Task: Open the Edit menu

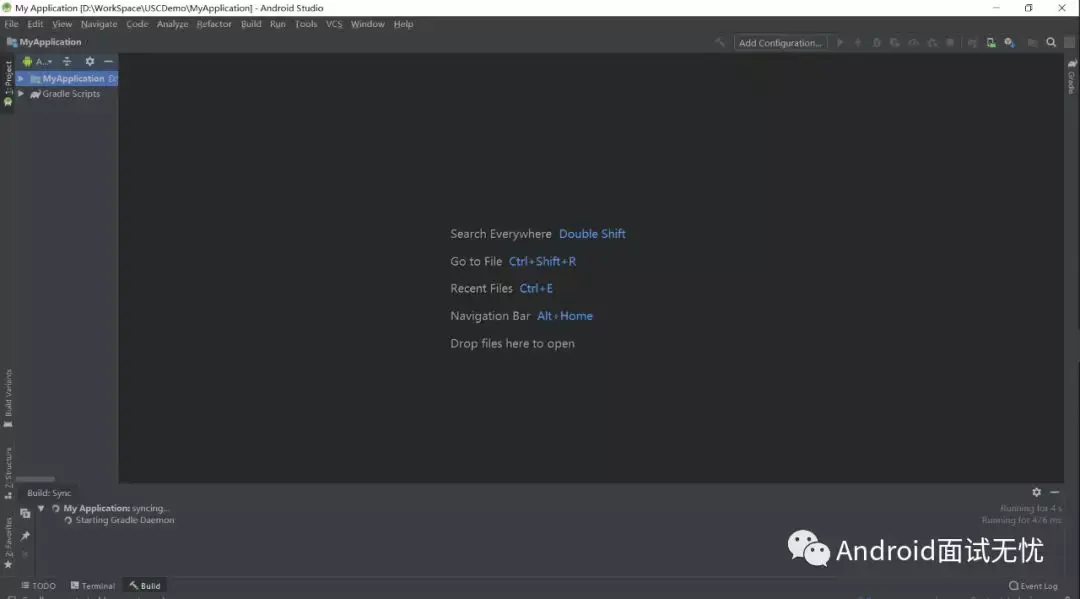Action: pos(35,24)
